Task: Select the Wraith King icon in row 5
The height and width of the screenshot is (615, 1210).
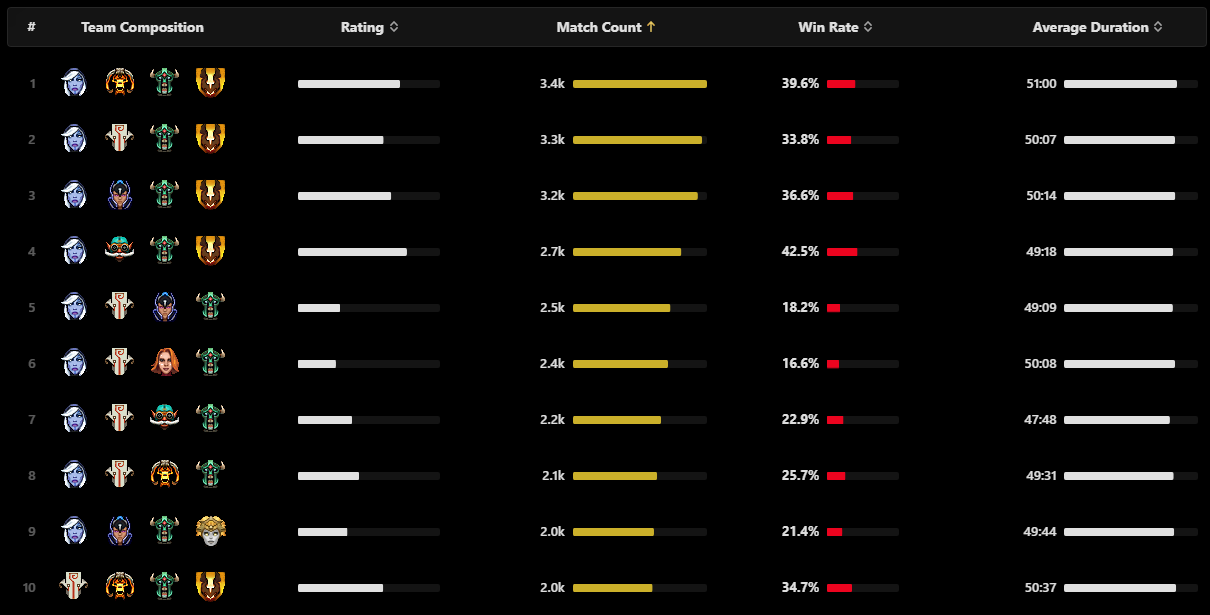Action: coord(209,307)
